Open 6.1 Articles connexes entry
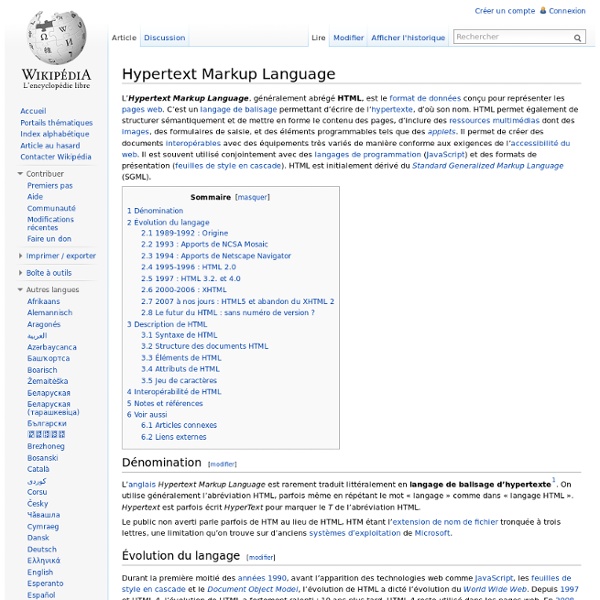 [179, 425]
